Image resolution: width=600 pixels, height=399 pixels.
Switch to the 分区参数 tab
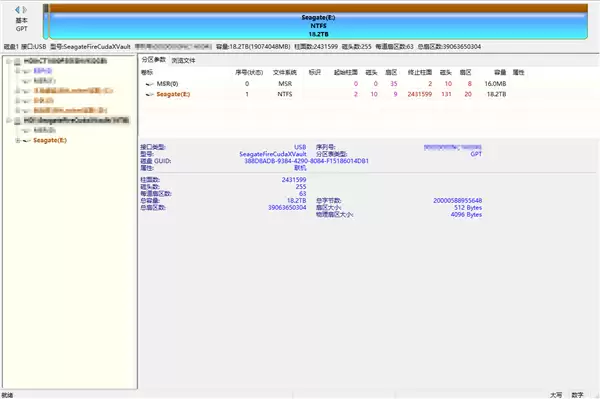[x=153, y=60]
